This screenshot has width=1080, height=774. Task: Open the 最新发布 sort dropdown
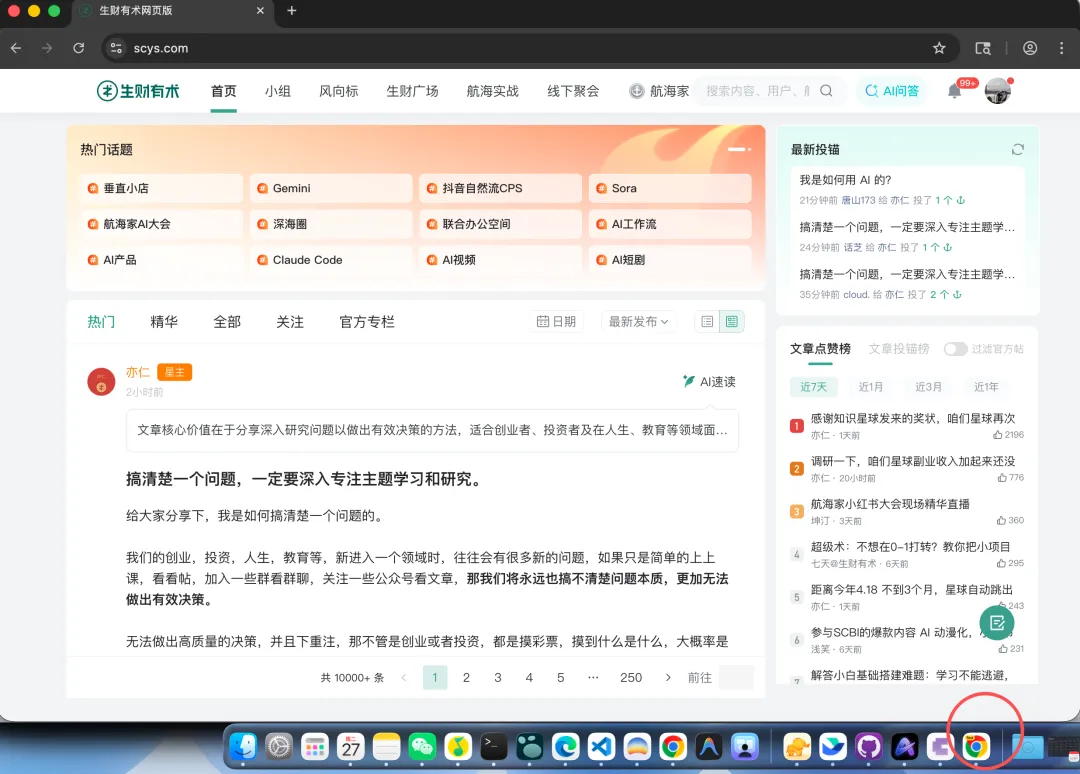(637, 321)
